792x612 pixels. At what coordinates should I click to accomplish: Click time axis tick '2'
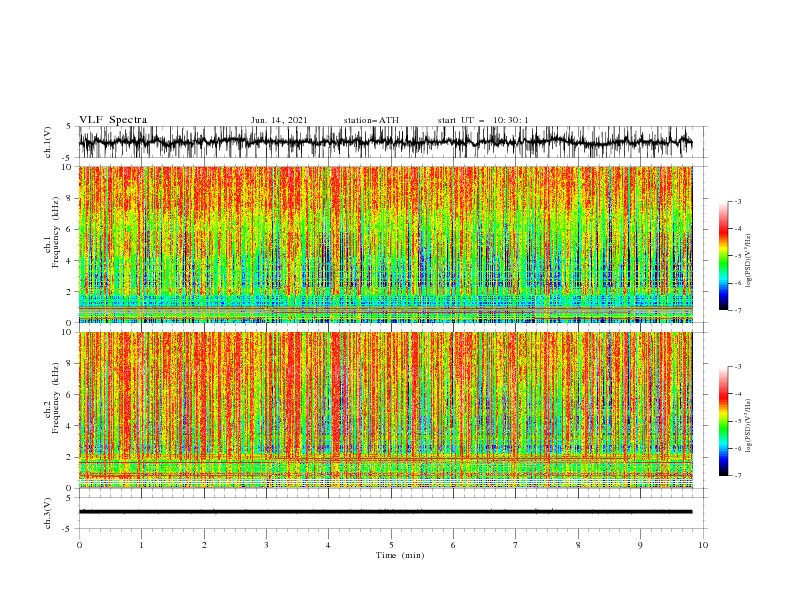tap(204, 545)
